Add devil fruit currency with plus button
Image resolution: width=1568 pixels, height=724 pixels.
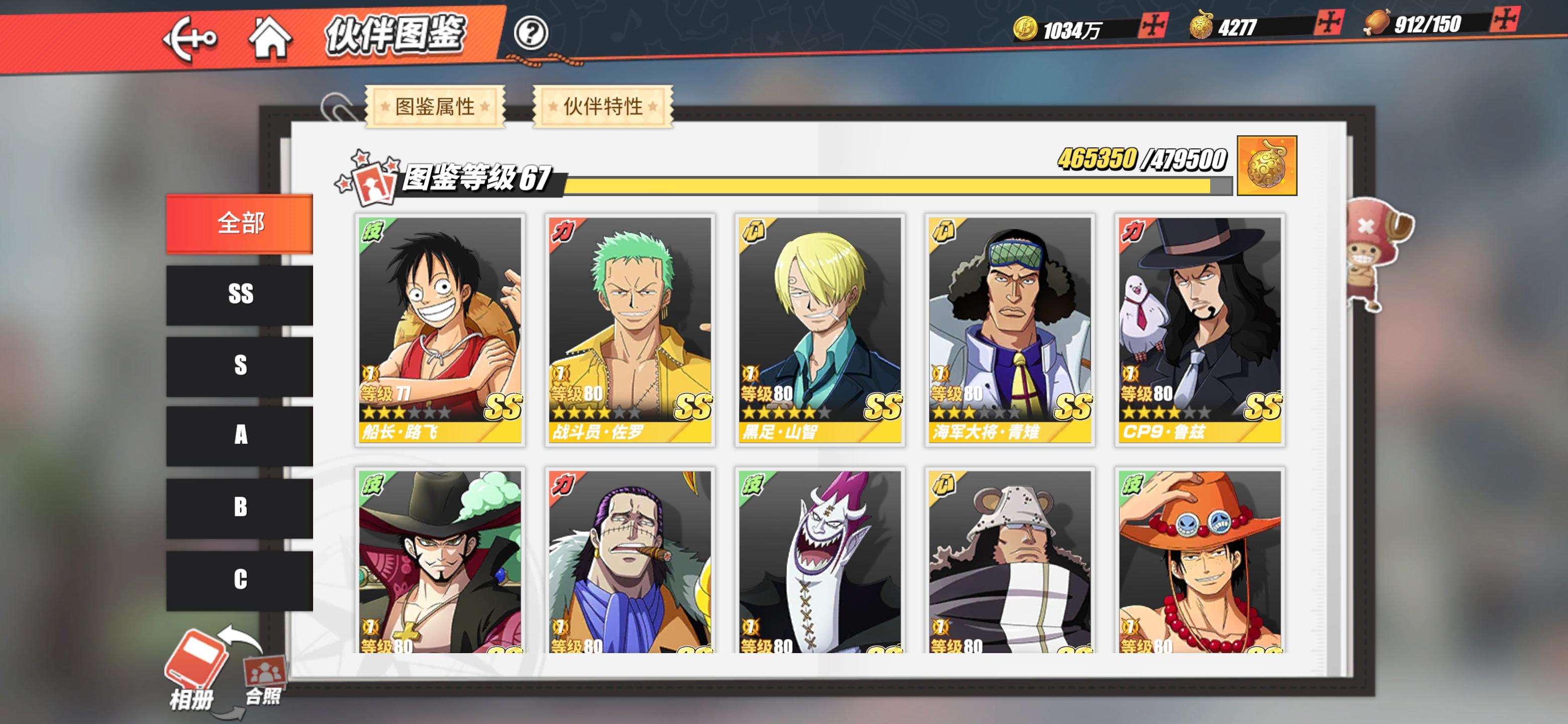[1328, 22]
